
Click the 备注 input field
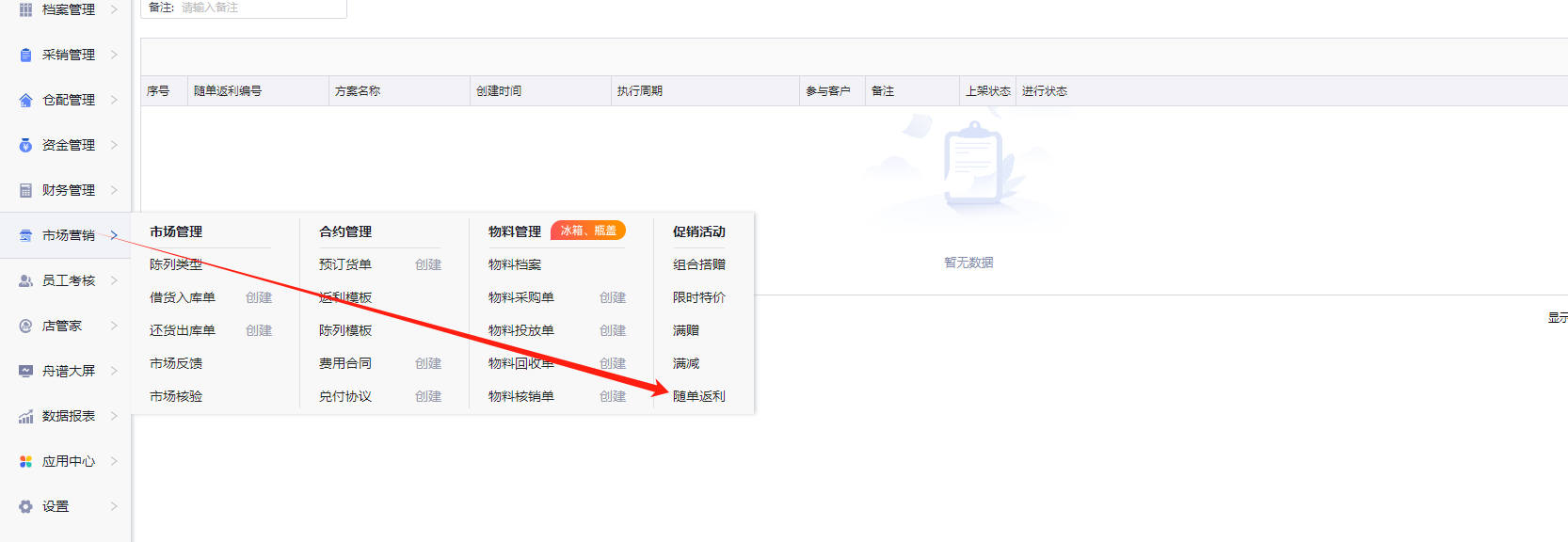pyautogui.click(x=259, y=8)
